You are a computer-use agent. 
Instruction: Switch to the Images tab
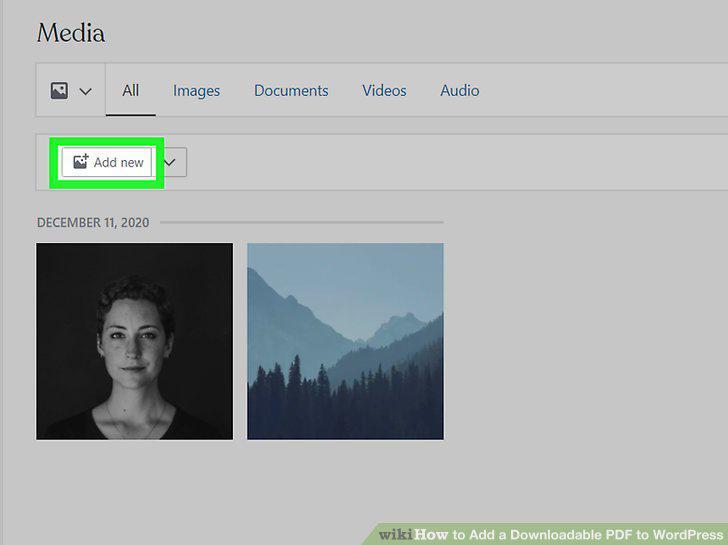click(196, 91)
